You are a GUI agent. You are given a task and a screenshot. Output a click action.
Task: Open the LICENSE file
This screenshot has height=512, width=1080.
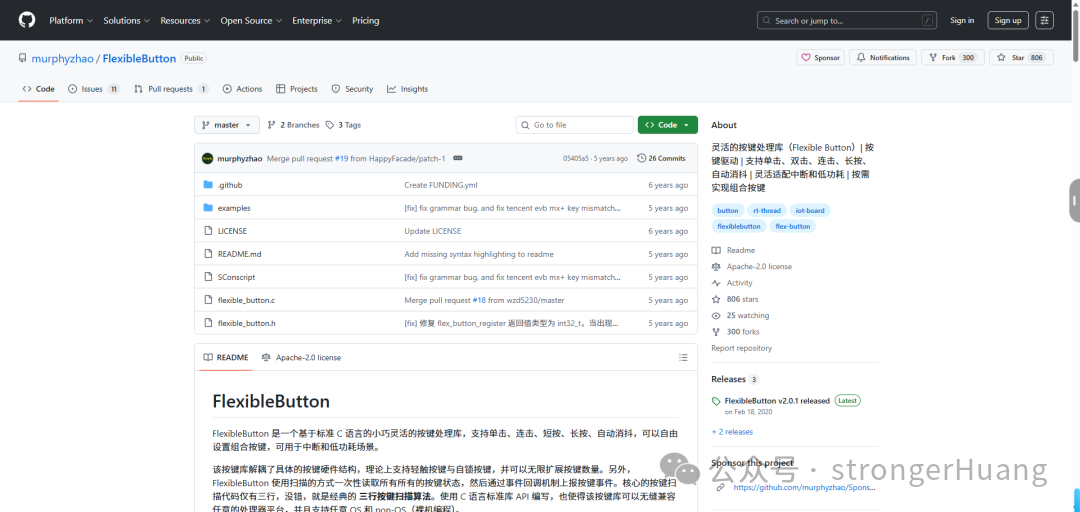[231, 231]
